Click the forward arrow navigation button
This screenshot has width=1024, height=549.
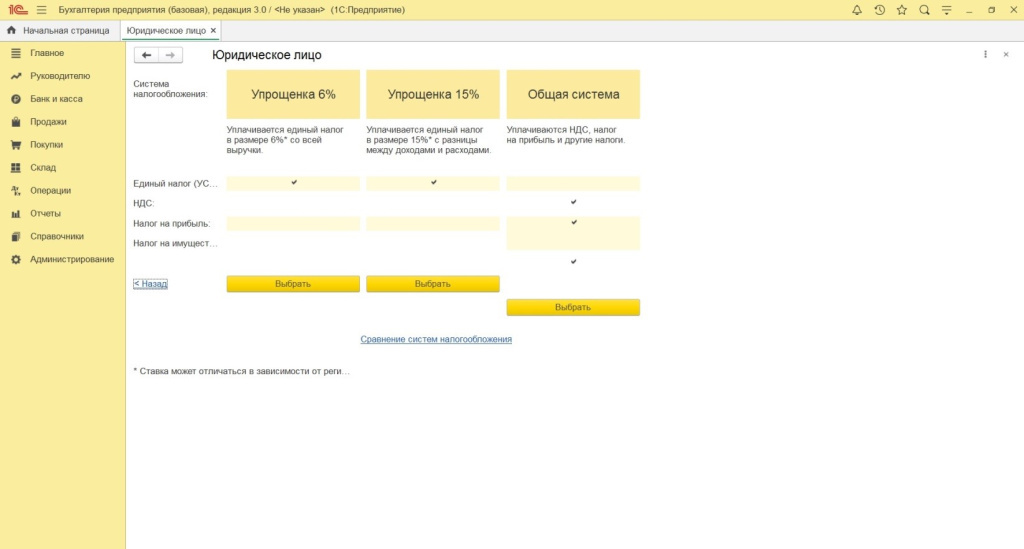171,55
